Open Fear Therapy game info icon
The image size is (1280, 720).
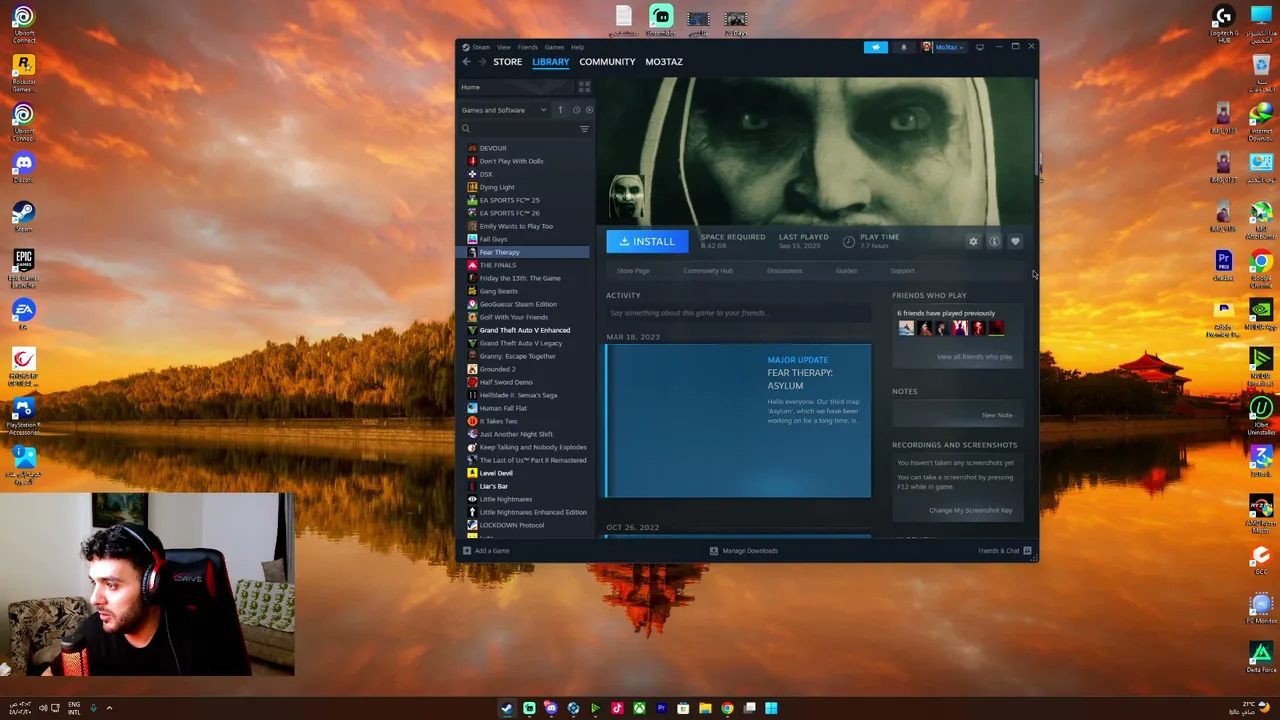click(994, 241)
